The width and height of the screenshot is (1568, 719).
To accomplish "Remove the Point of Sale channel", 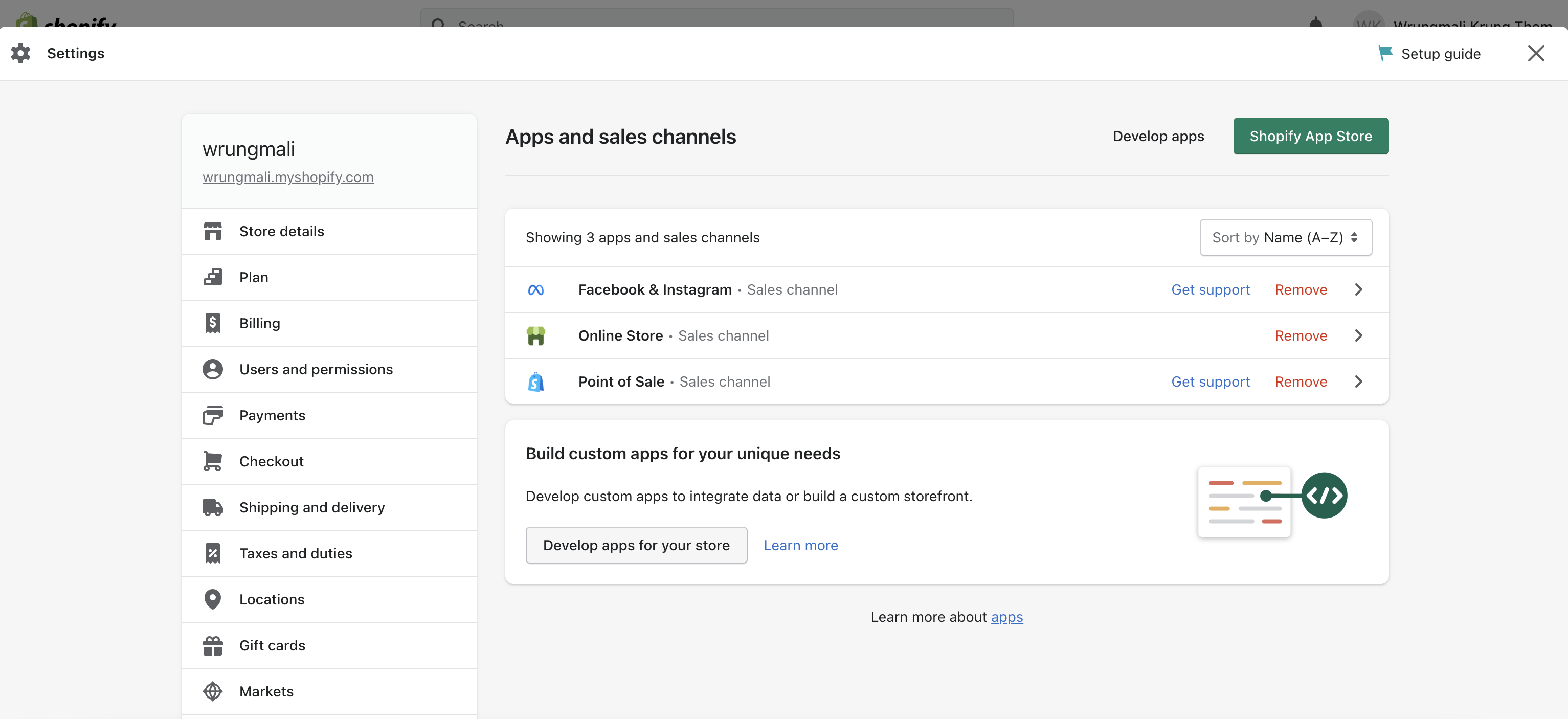I will (1301, 381).
